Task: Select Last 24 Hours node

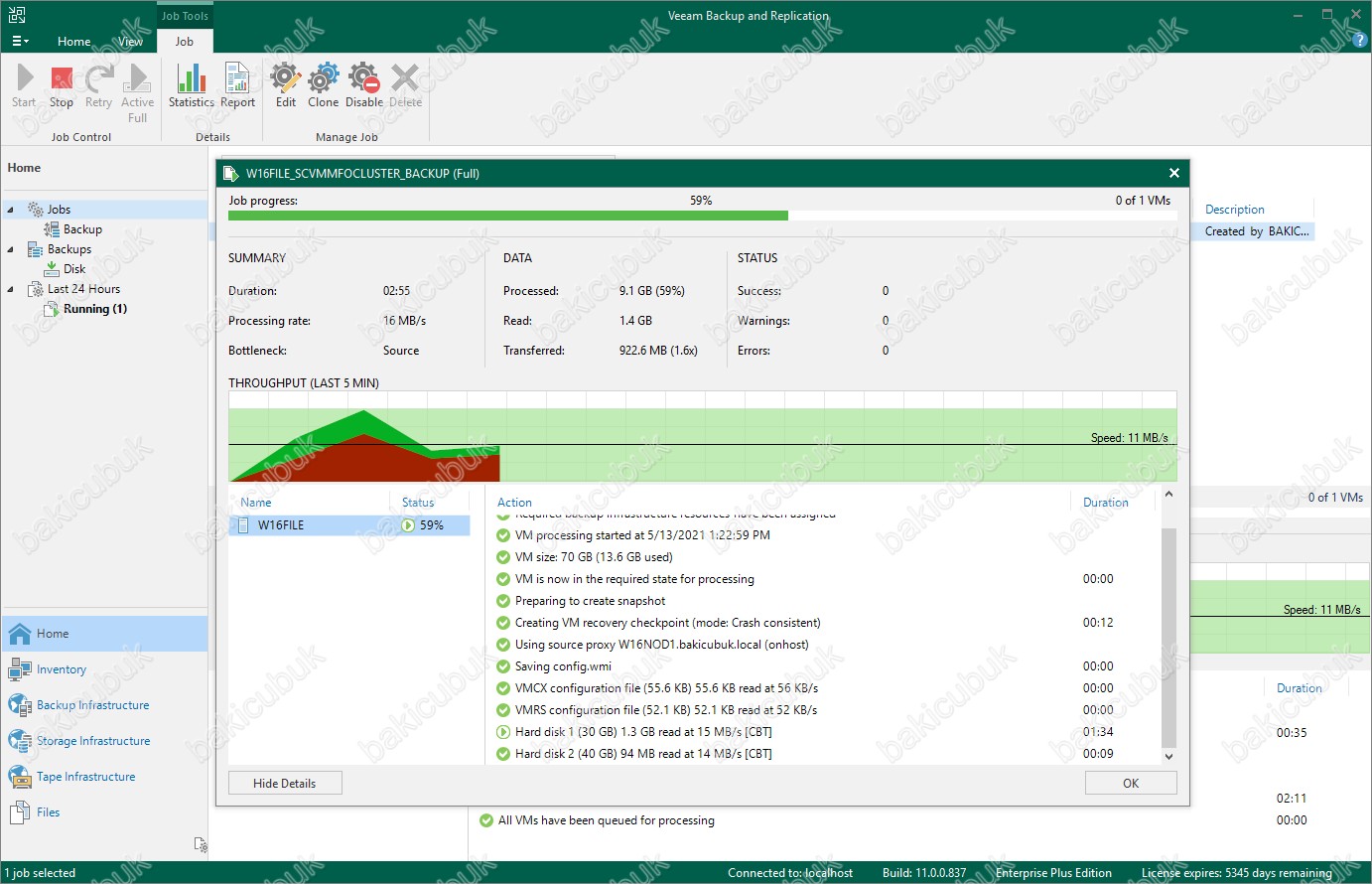Action: coord(83,289)
